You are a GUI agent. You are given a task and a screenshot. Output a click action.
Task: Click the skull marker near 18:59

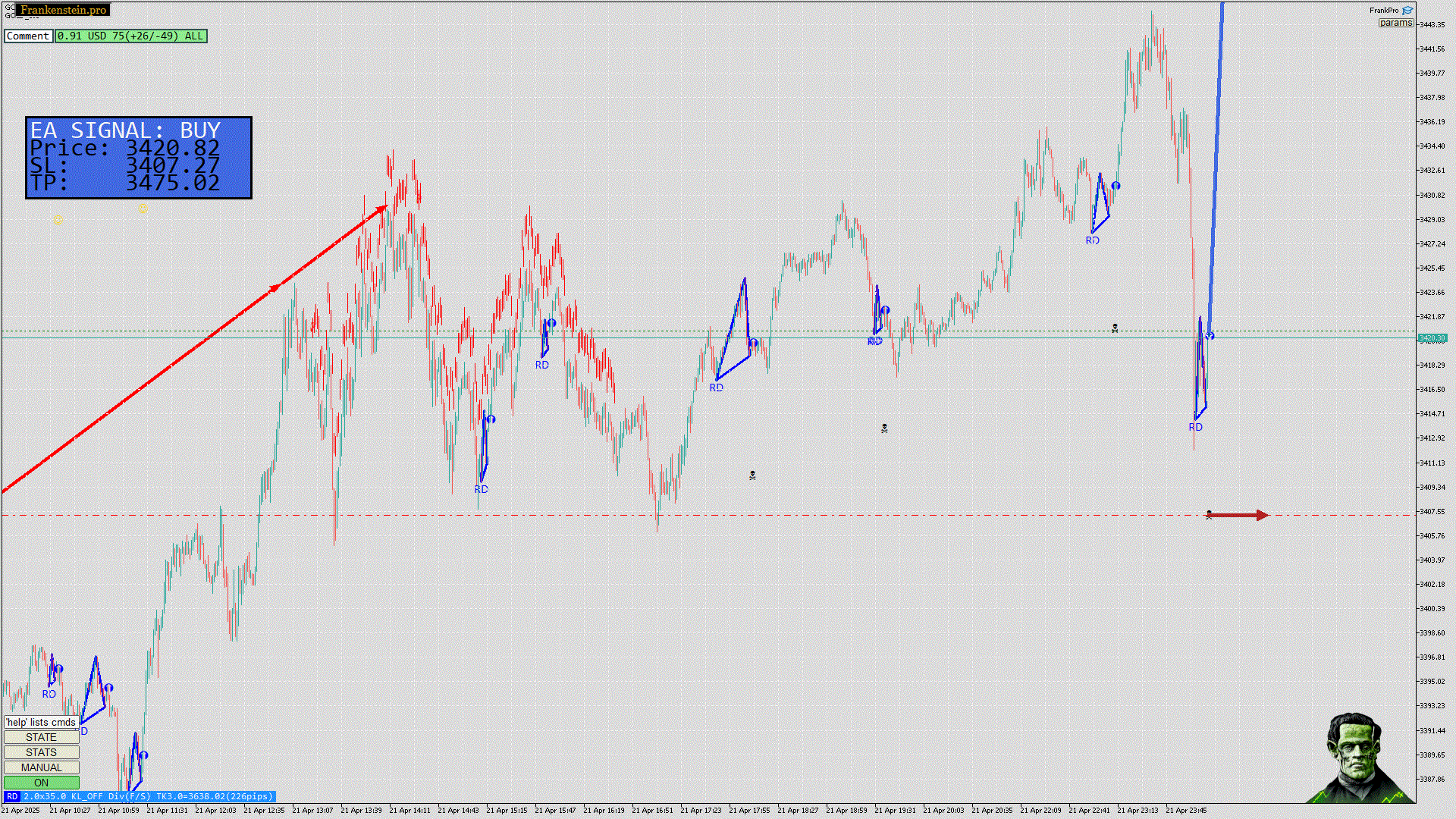coord(884,428)
